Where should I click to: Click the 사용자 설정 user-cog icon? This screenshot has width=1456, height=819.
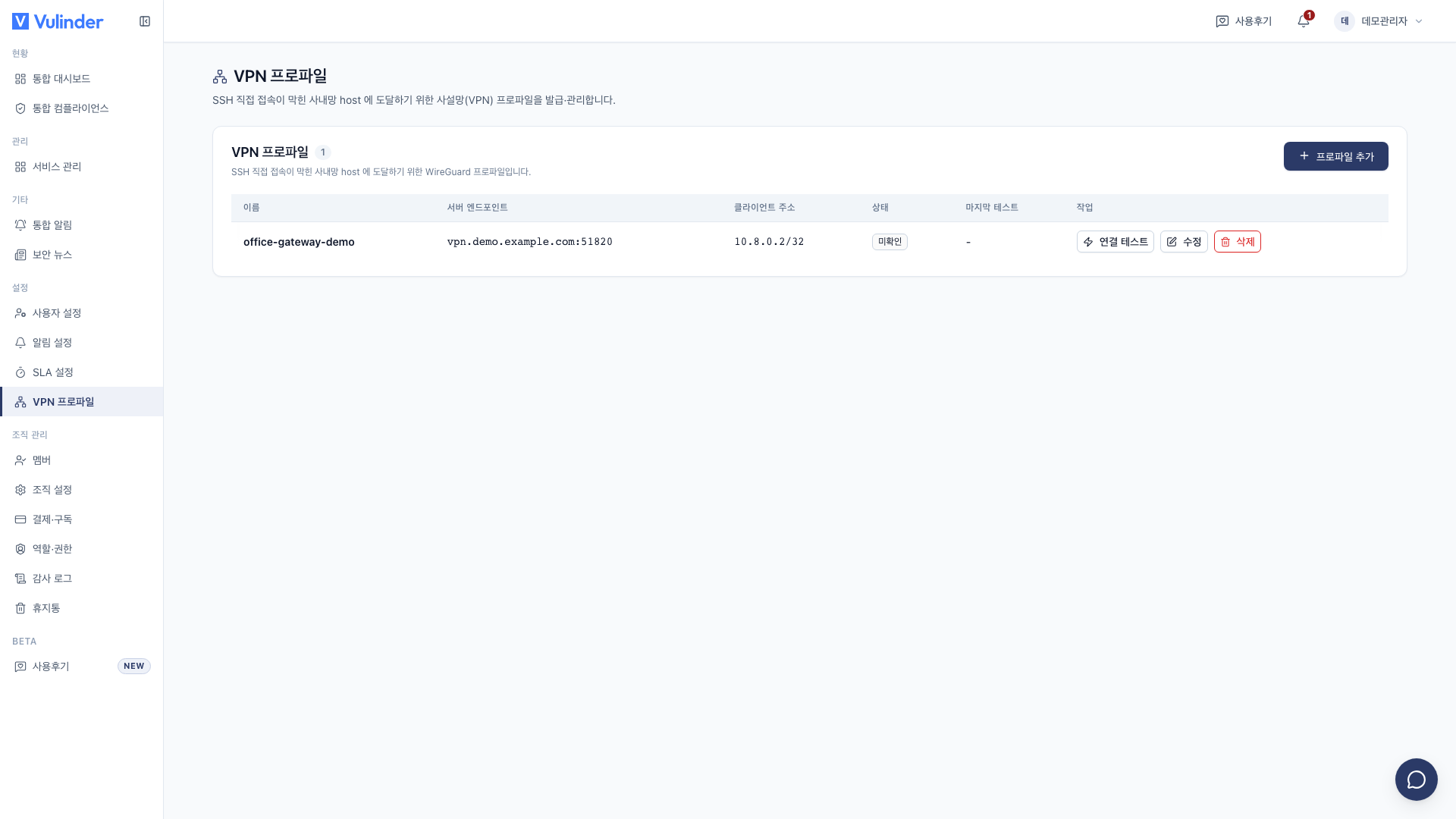20,313
